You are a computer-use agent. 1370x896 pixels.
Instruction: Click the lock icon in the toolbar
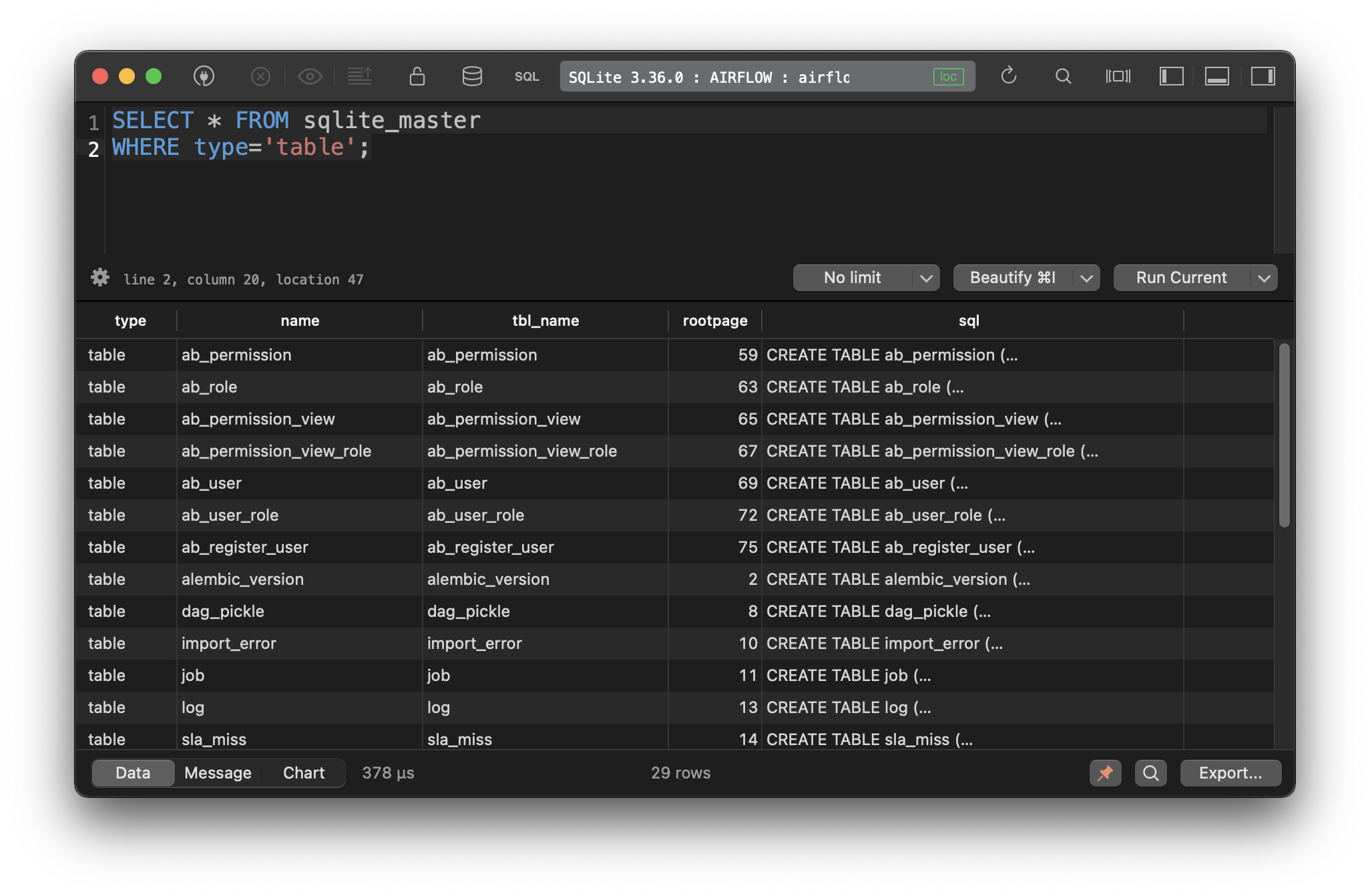tap(416, 76)
